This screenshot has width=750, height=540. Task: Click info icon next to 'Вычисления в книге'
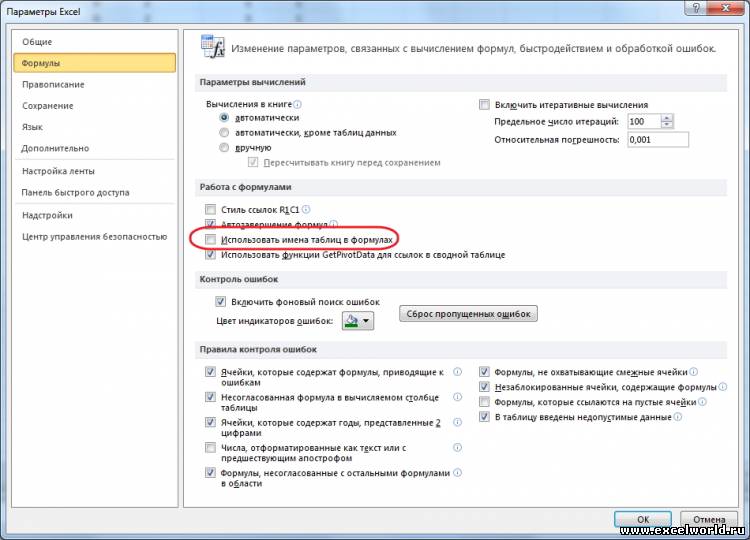pyautogui.click(x=298, y=104)
